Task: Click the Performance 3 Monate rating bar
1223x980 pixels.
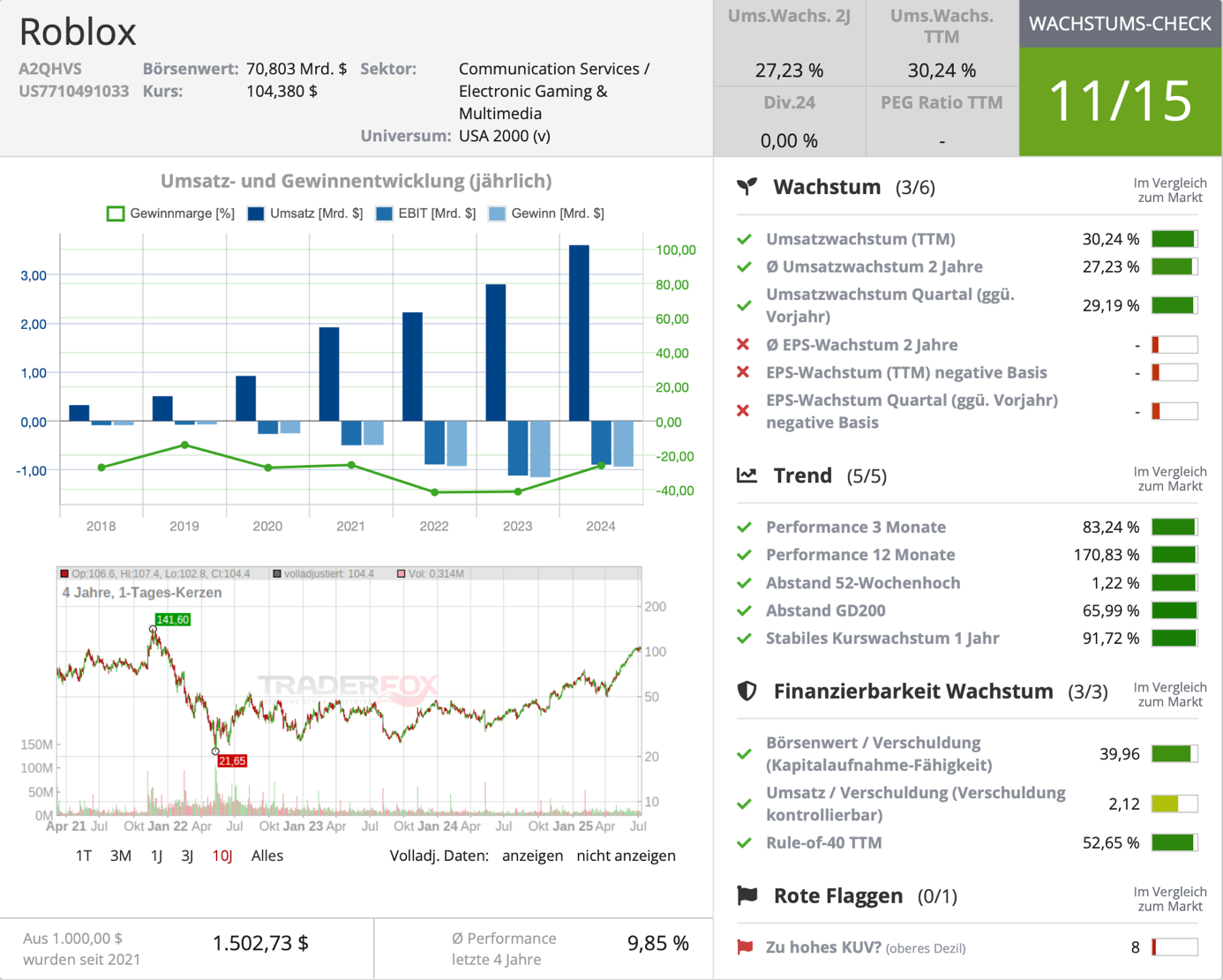Action: point(1174,527)
